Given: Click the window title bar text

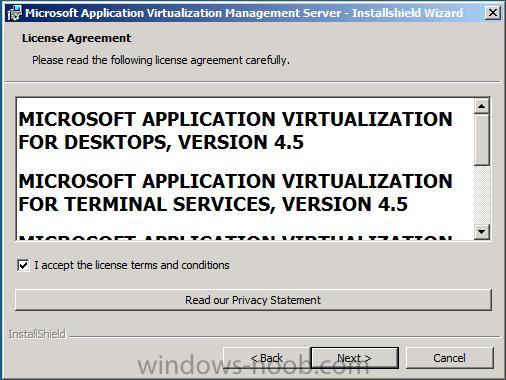Looking at the screenshot, I should 244,13.
